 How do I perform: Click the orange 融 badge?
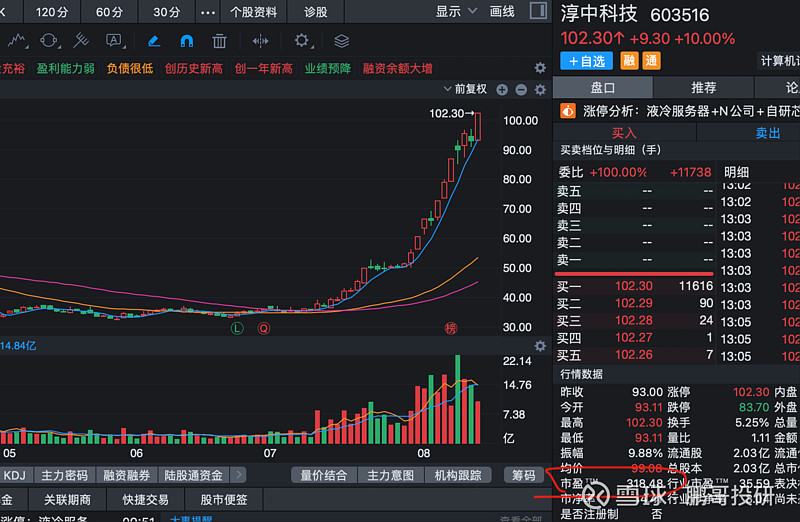pos(629,61)
